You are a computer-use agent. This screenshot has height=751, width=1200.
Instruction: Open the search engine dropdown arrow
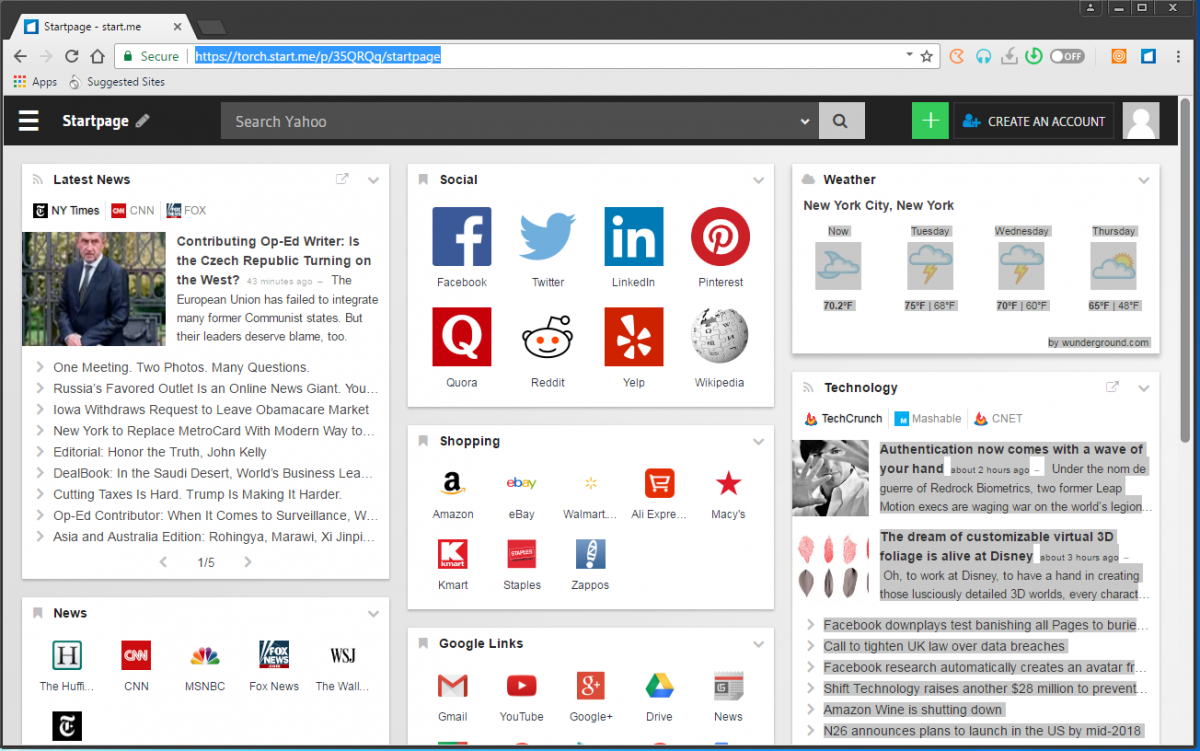(805, 122)
